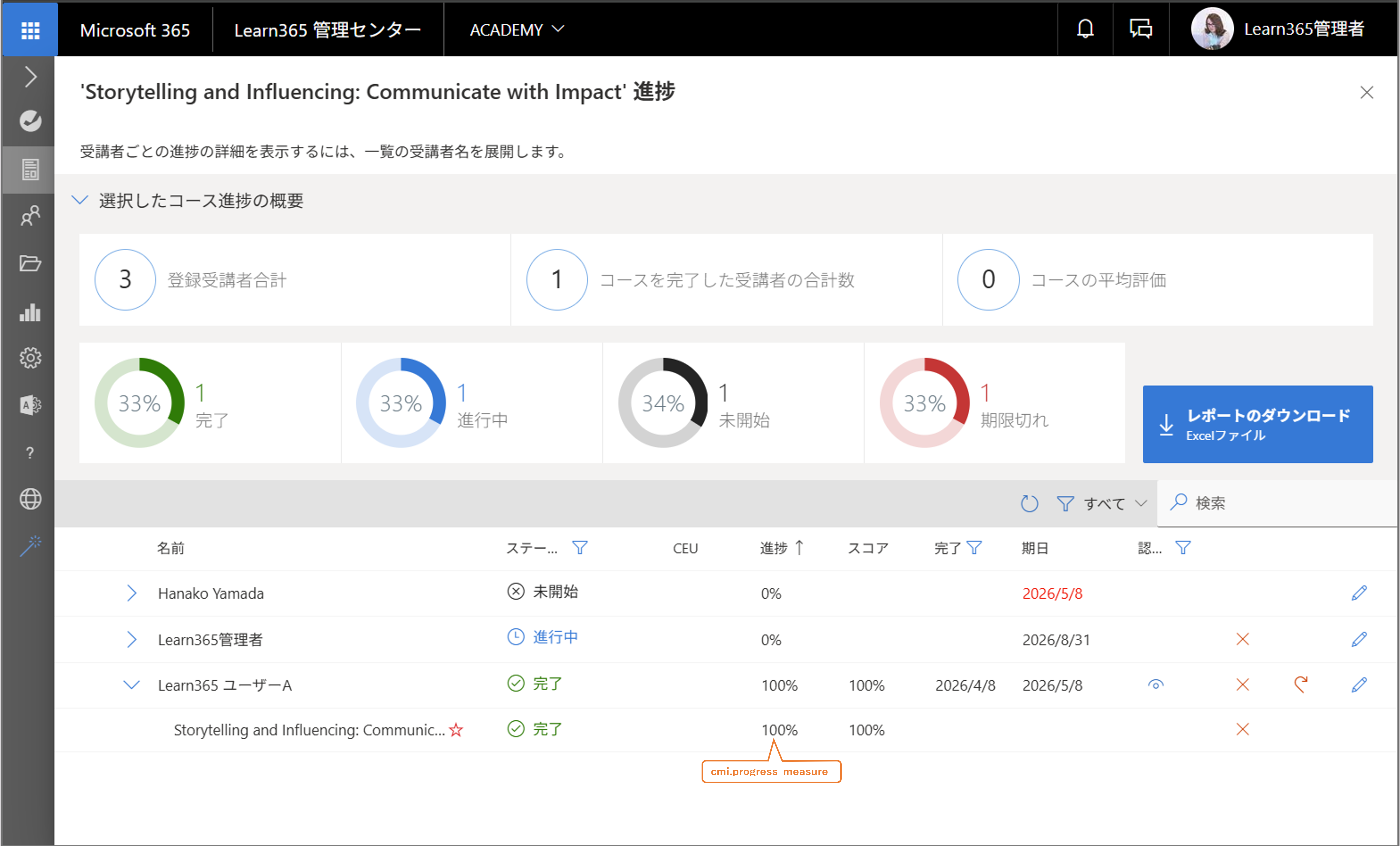Click the 未開始 status for Hanako Yamada

(543, 591)
